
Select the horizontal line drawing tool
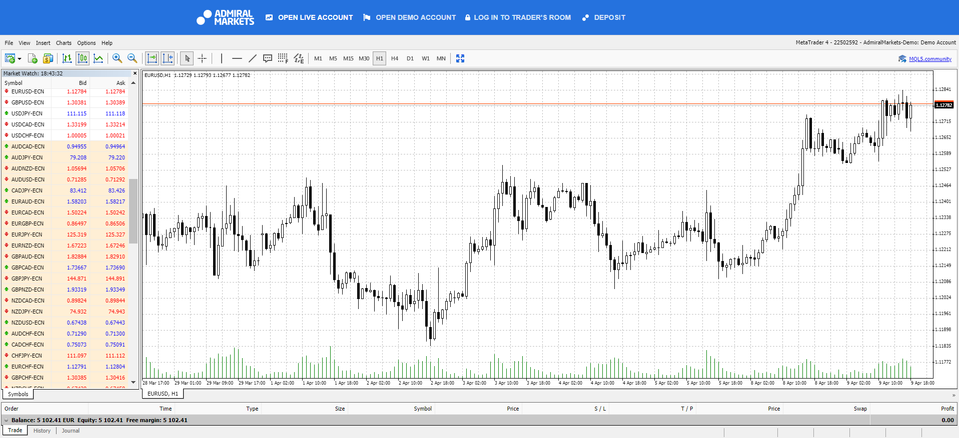click(x=237, y=59)
